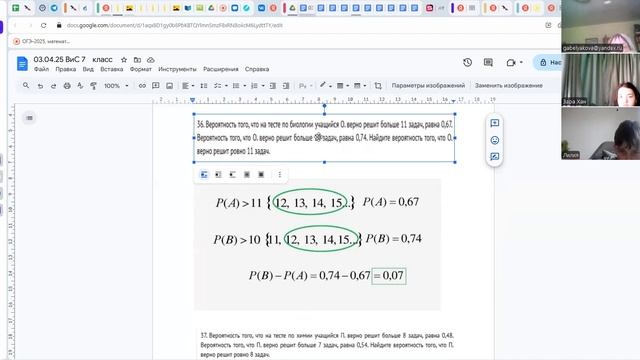Open version history clock icon
The height and width of the screenshot is (360, 640).
pos(468,62)
